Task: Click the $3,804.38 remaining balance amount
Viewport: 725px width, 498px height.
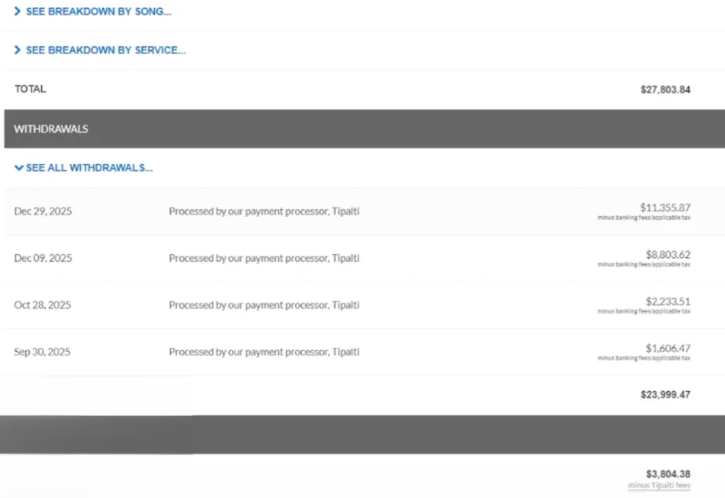Action: [x=668, y=474]
